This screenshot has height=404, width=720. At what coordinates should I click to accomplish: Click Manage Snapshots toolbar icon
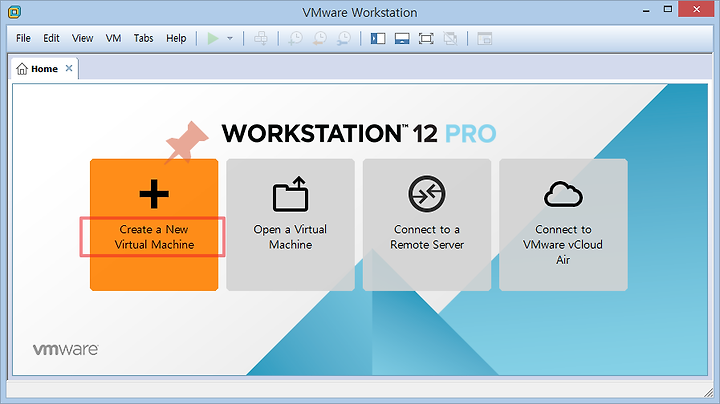coord(343,39)
